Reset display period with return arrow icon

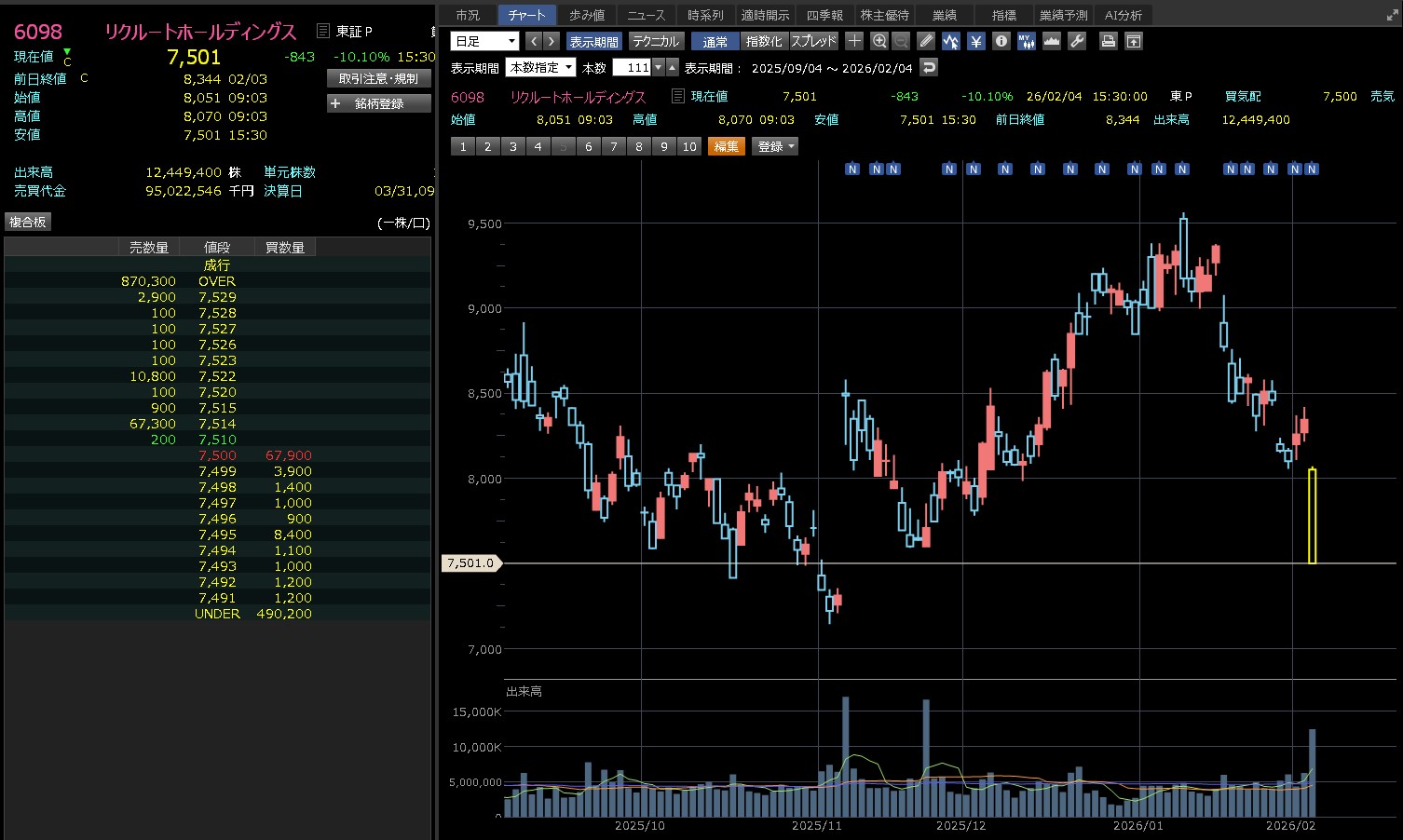tap(928, 67)
